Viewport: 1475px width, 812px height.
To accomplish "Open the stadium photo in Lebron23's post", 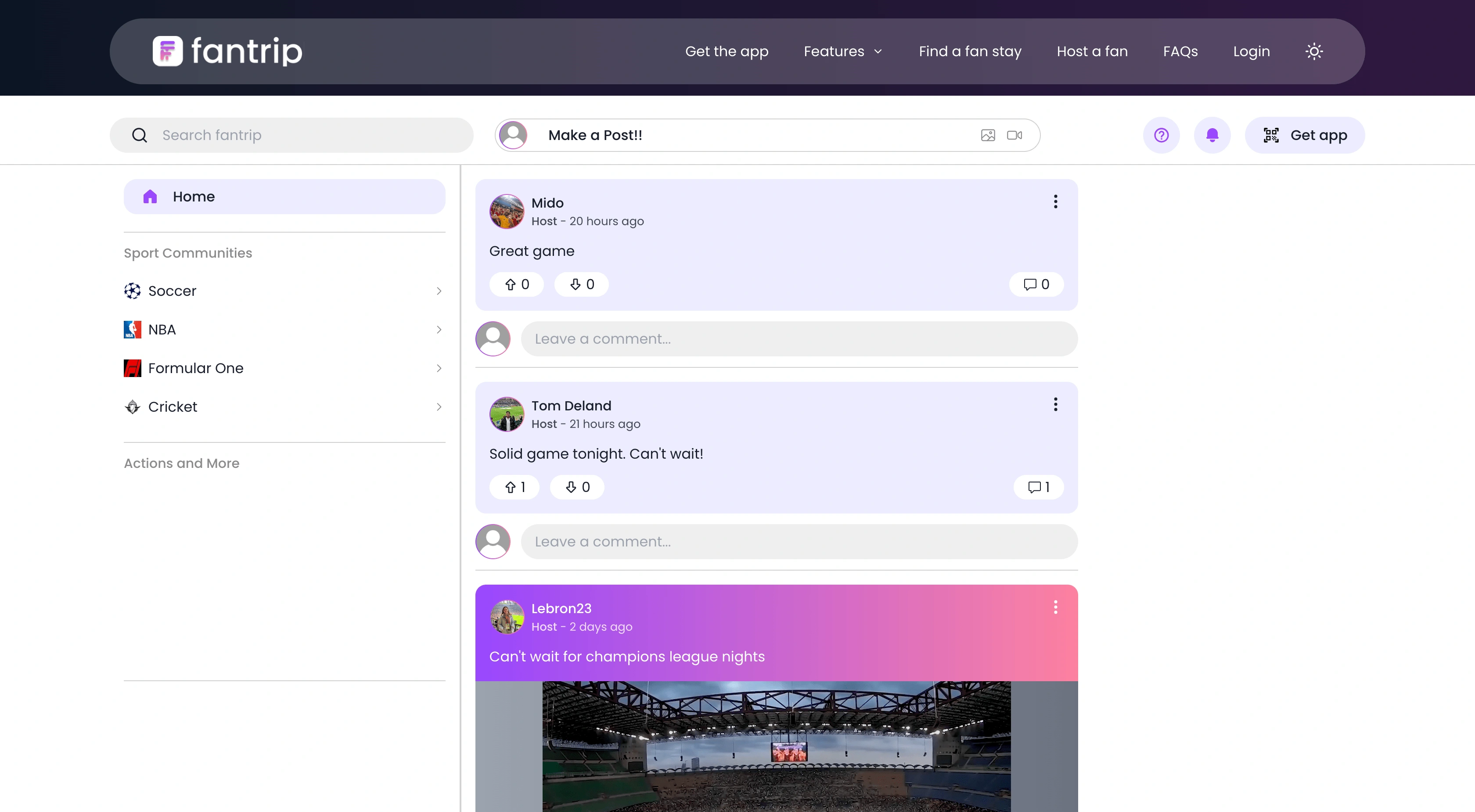I will point(777,746).
